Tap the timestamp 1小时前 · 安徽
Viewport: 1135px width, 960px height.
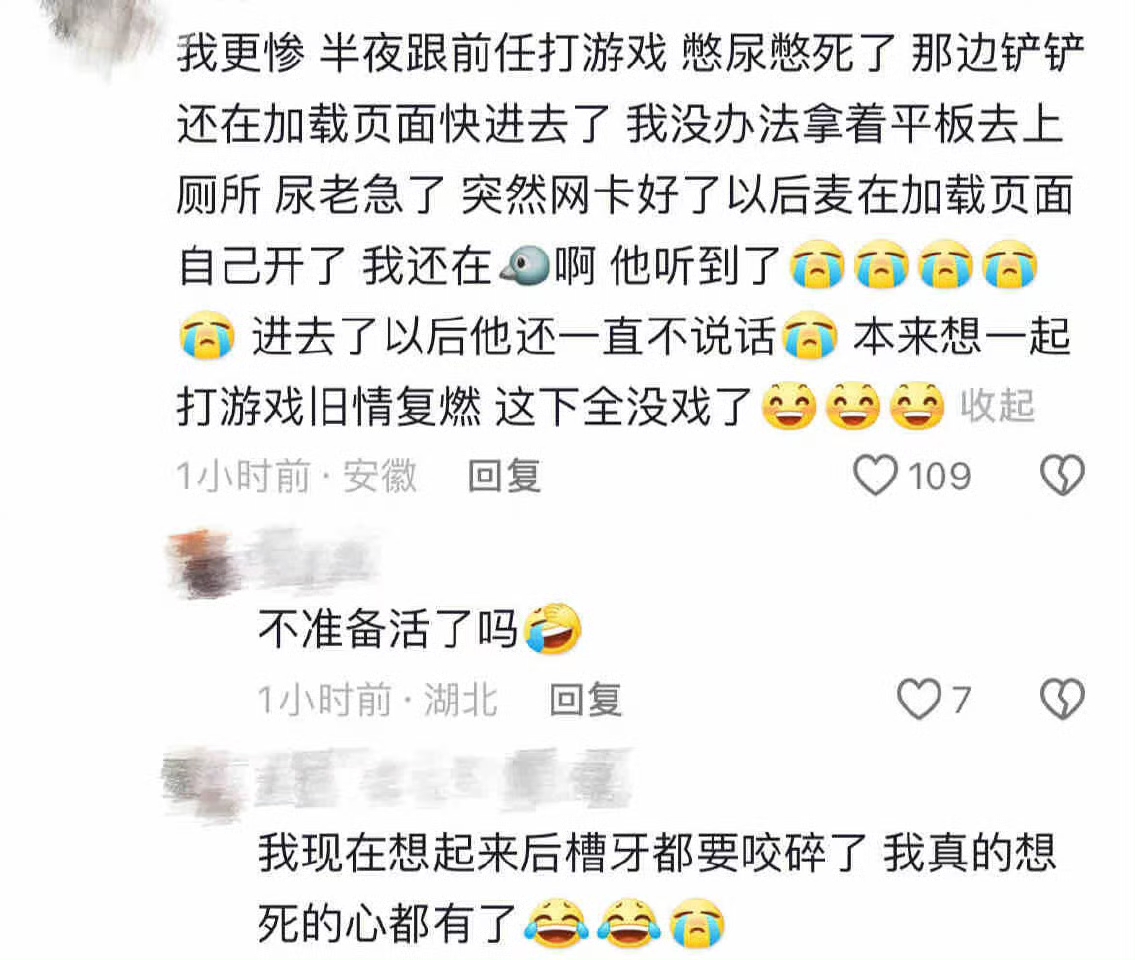[x=297, y=476]
